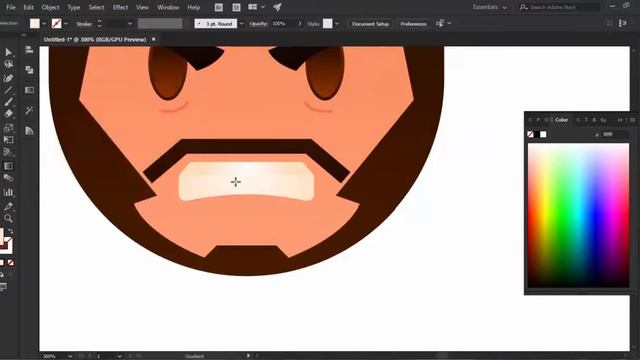Swap fill and stroke arrows in toolbar
The height and width of the screenshot is (360, 640).
click(x=11, y=231)
